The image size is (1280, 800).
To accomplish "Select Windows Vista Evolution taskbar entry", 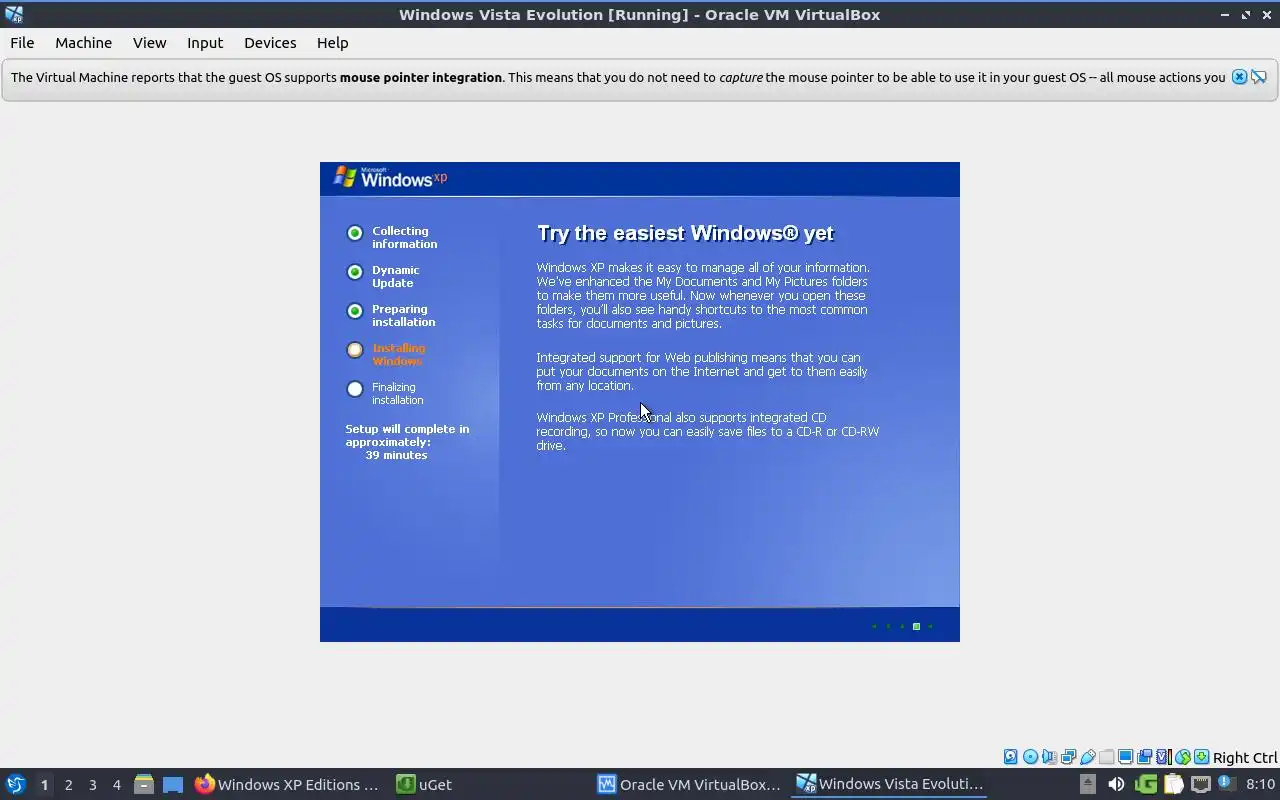I will [x=890, y=784].
